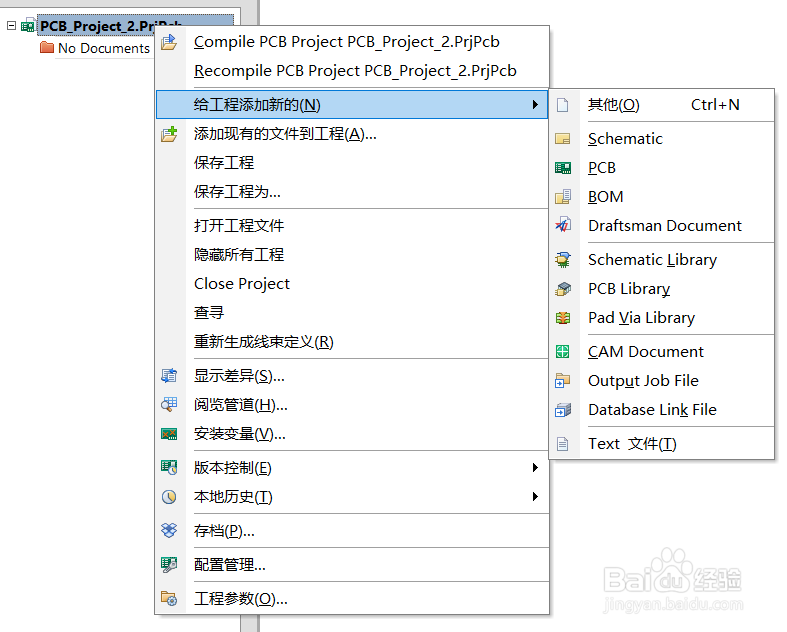Click the Pad Via Library icon
The height and width of the screenshot is (632, 787).
563,318
